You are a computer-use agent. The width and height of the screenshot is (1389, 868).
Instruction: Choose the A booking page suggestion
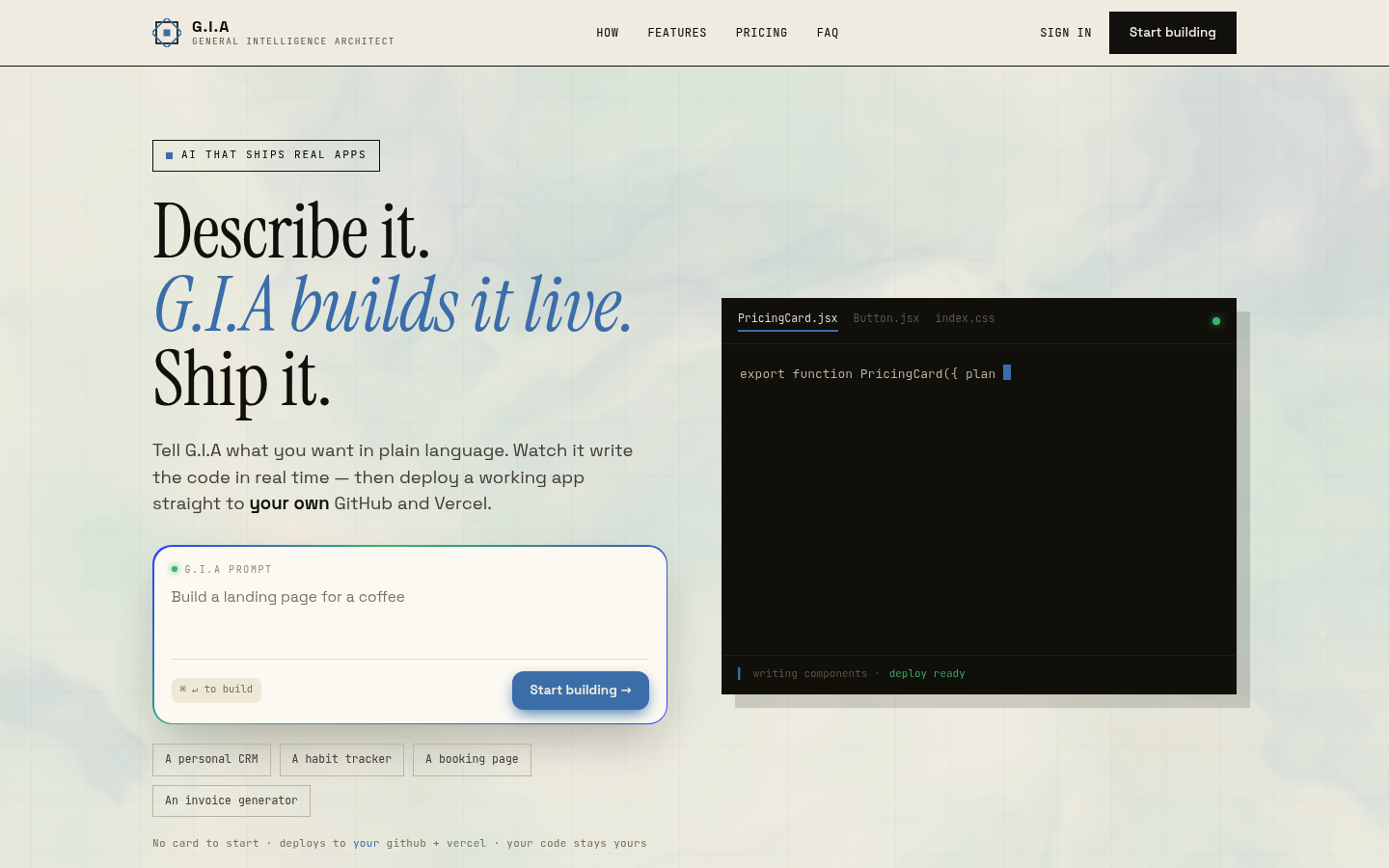pyautogui.click(x=472, y=760)
